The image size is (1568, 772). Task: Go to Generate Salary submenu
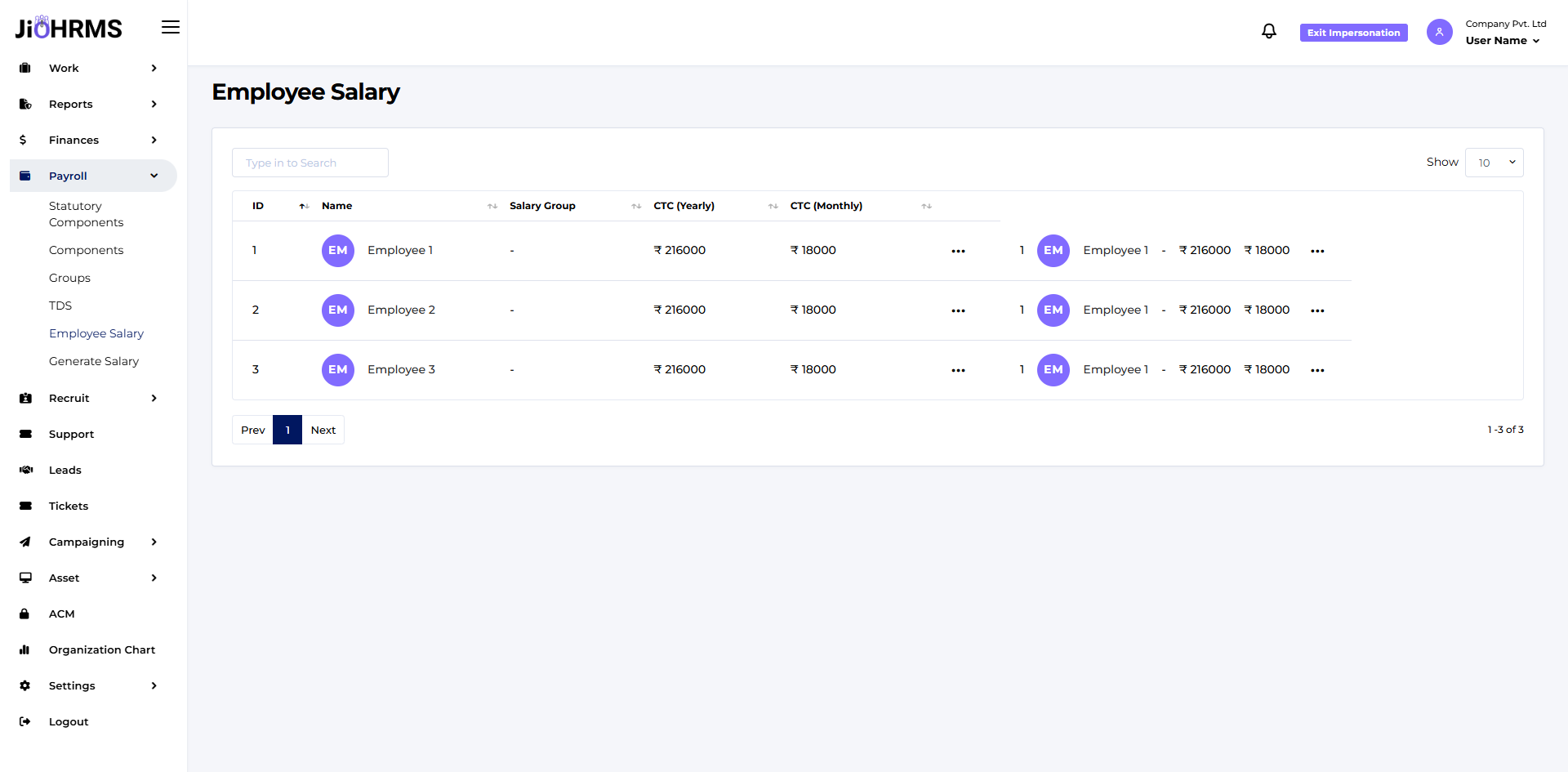(94, 361)
